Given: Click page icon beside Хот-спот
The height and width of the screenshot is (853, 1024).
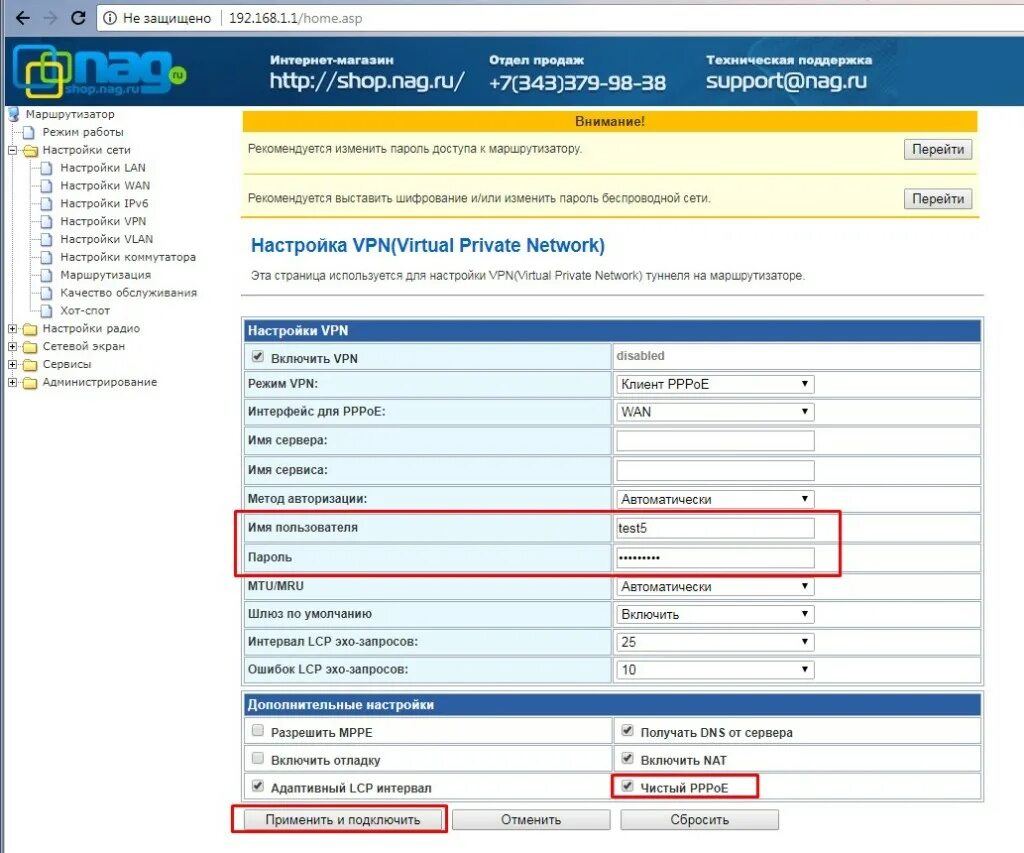Looking at the screenshot, I should 46,311.
